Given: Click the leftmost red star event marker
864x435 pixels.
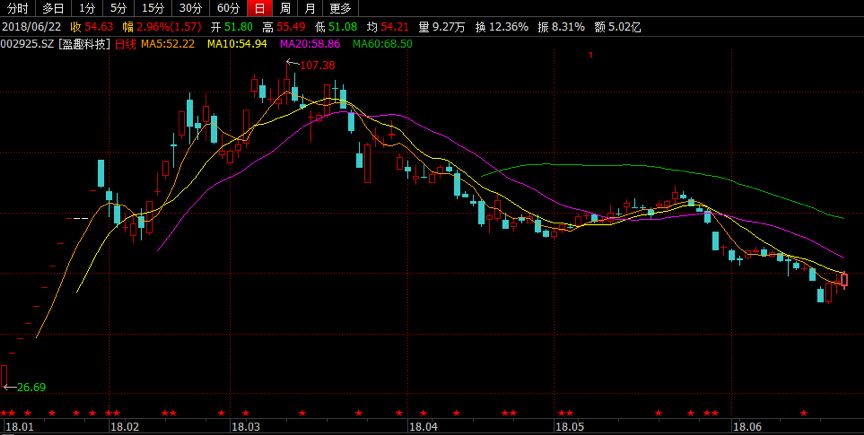Looking at the screenshot, I should pyautogui.click(x=4, y=412).
